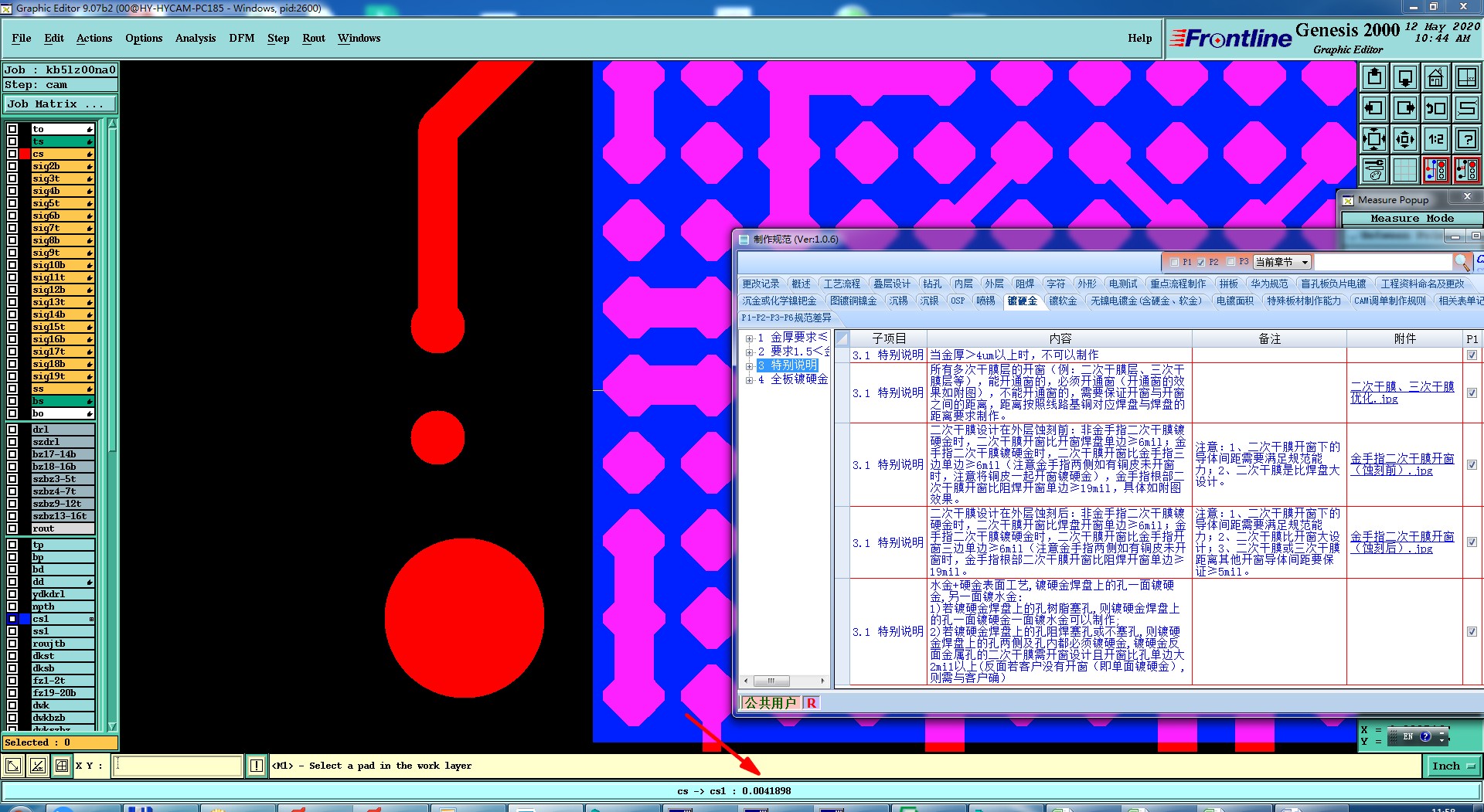This screenshot has height=812, width=1484.
Task: Click the question mark frame icon
Action: [1467, 139]
